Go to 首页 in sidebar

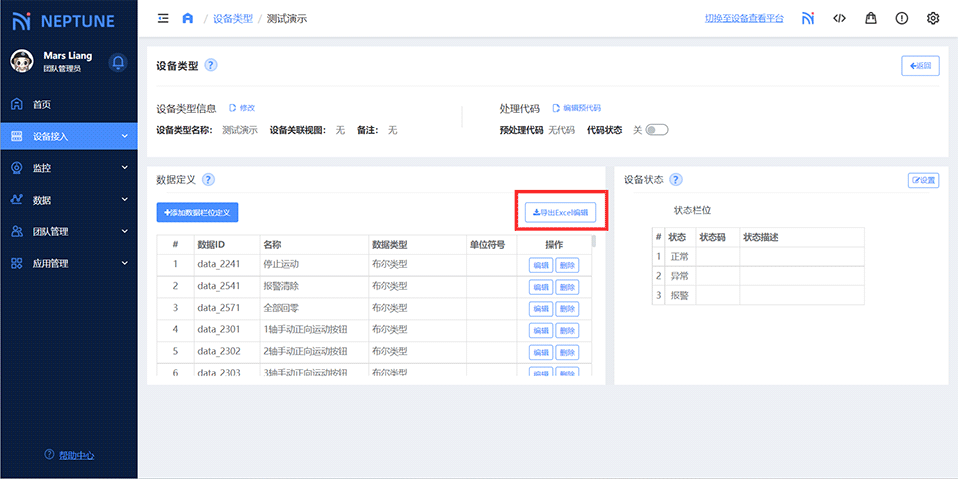[41, 104]
